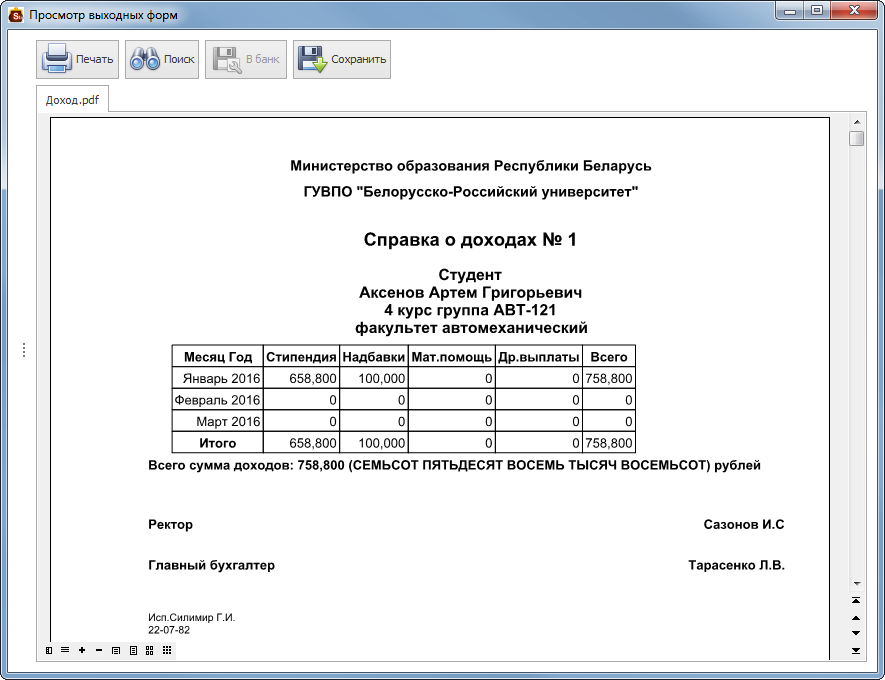885x680 pixels.
Task: Click the Главный бухгалтер label
Action: pyautogui.click(x=212, y=565)
